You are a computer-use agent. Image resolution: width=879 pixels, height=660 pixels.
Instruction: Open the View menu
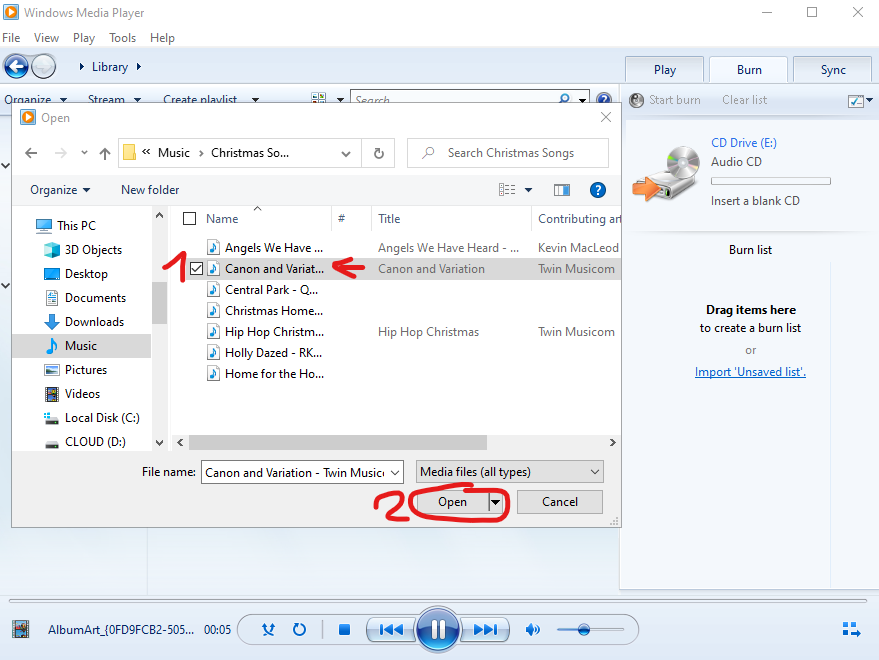[46, 38]
